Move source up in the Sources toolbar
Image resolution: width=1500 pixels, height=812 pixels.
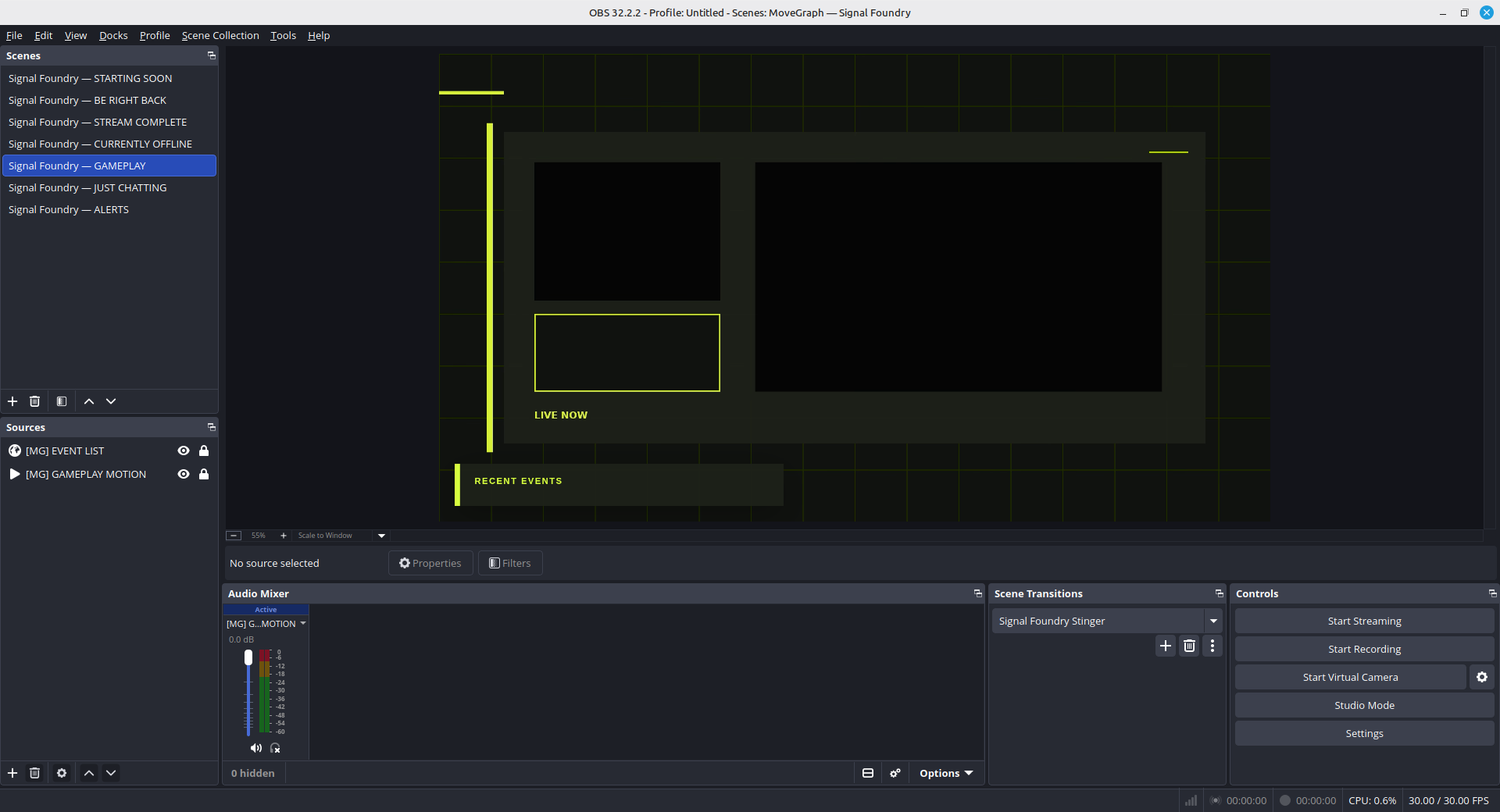pyautogui.click(x=89, y=773)
